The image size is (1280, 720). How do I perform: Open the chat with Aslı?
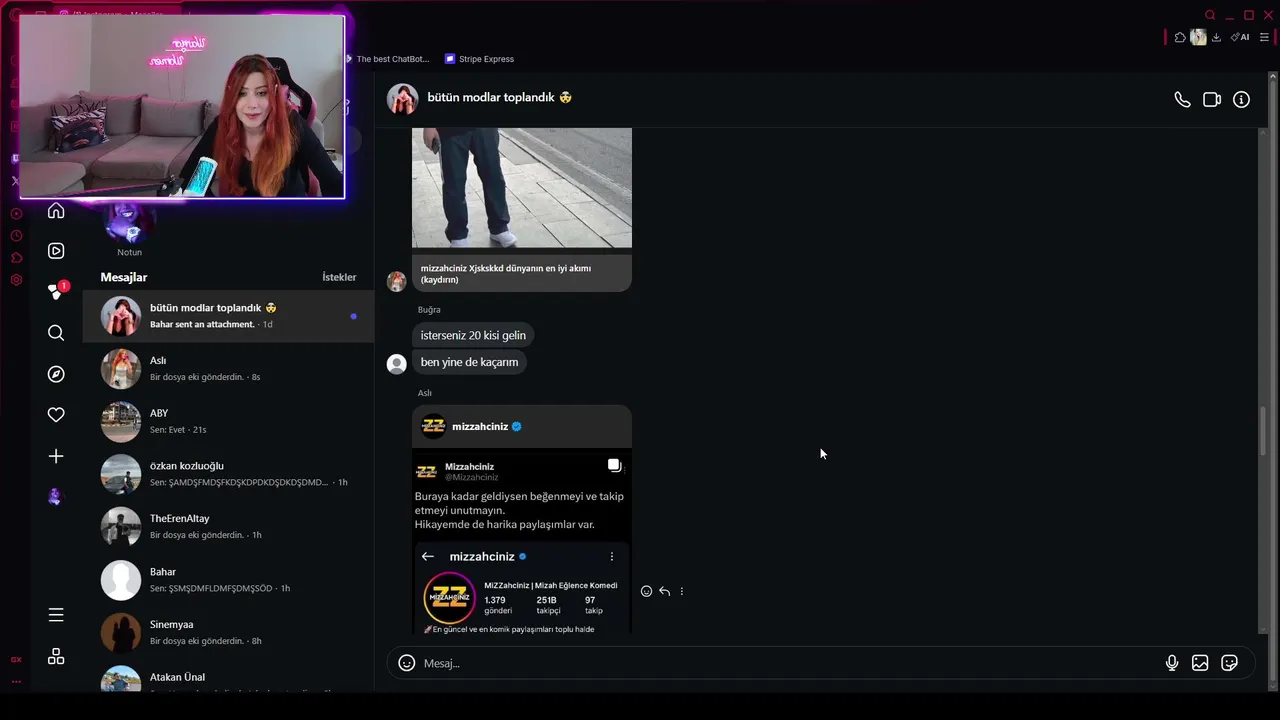[228, 369]
